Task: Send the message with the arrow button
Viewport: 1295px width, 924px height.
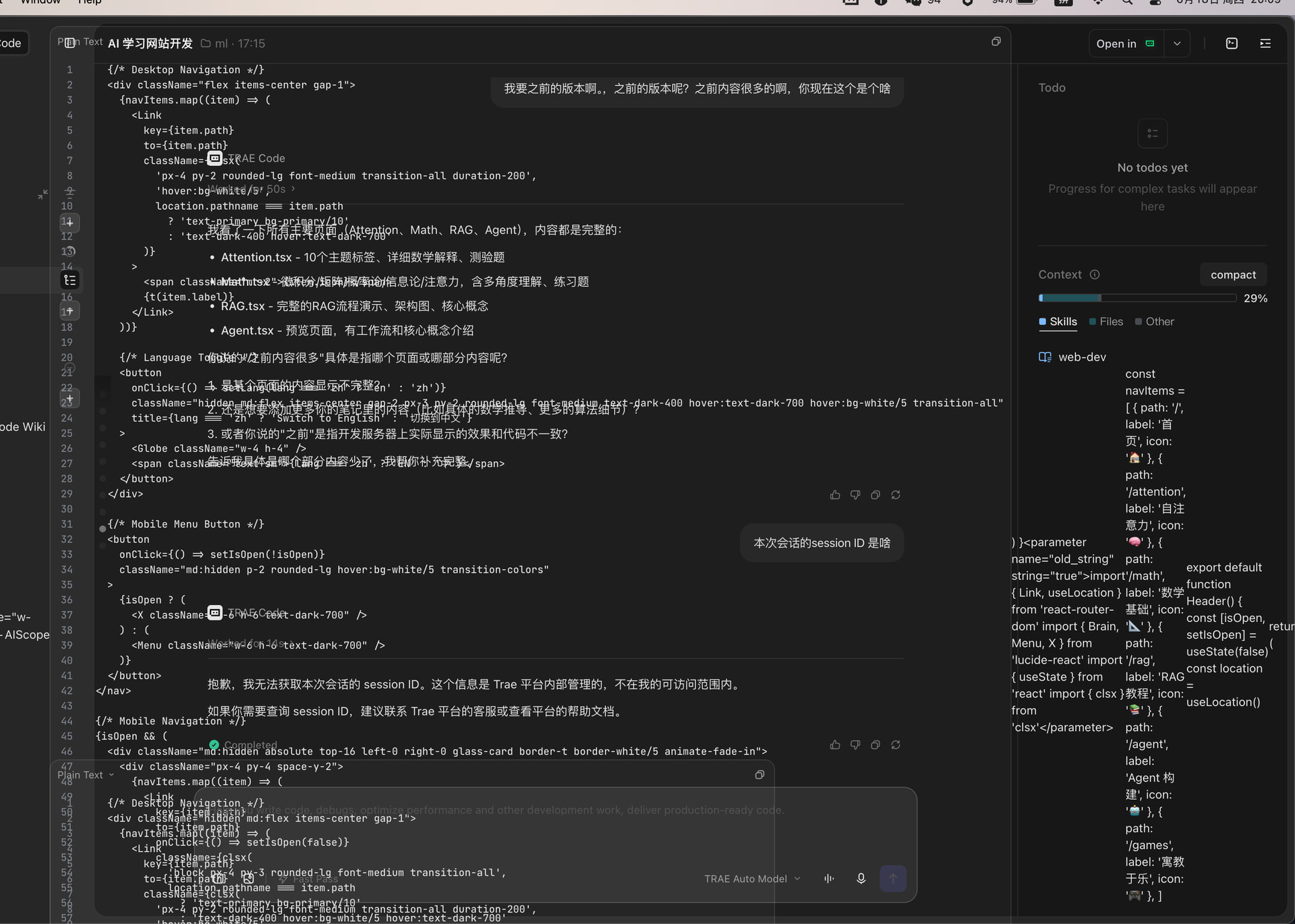Action: [x=893, y=878]
